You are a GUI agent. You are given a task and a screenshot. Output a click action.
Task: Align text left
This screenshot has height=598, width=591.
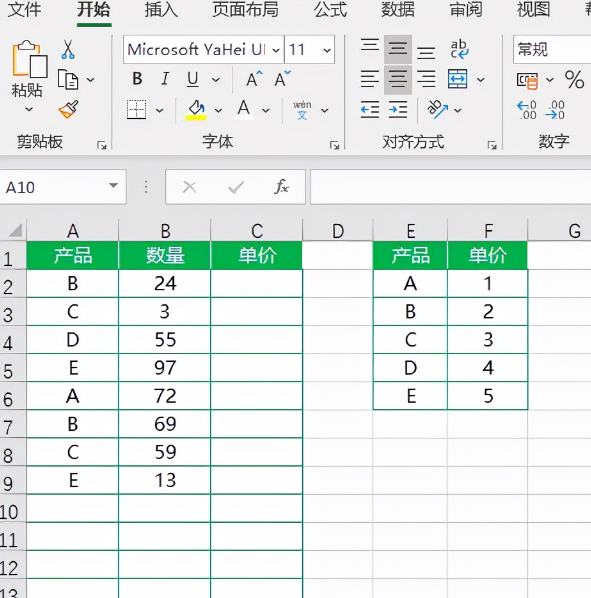coord(370,79)
